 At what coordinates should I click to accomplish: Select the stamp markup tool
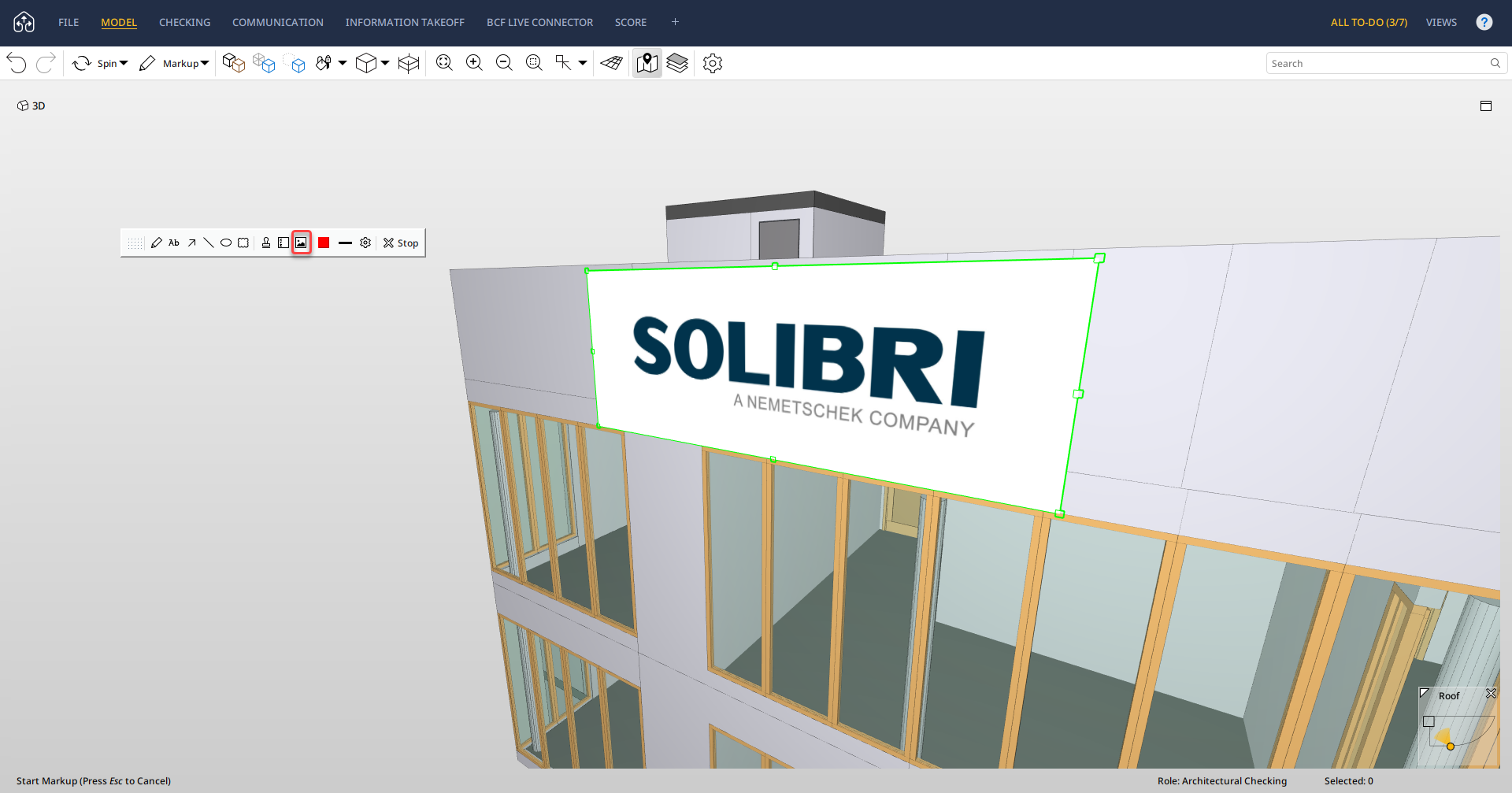point(266,243)
